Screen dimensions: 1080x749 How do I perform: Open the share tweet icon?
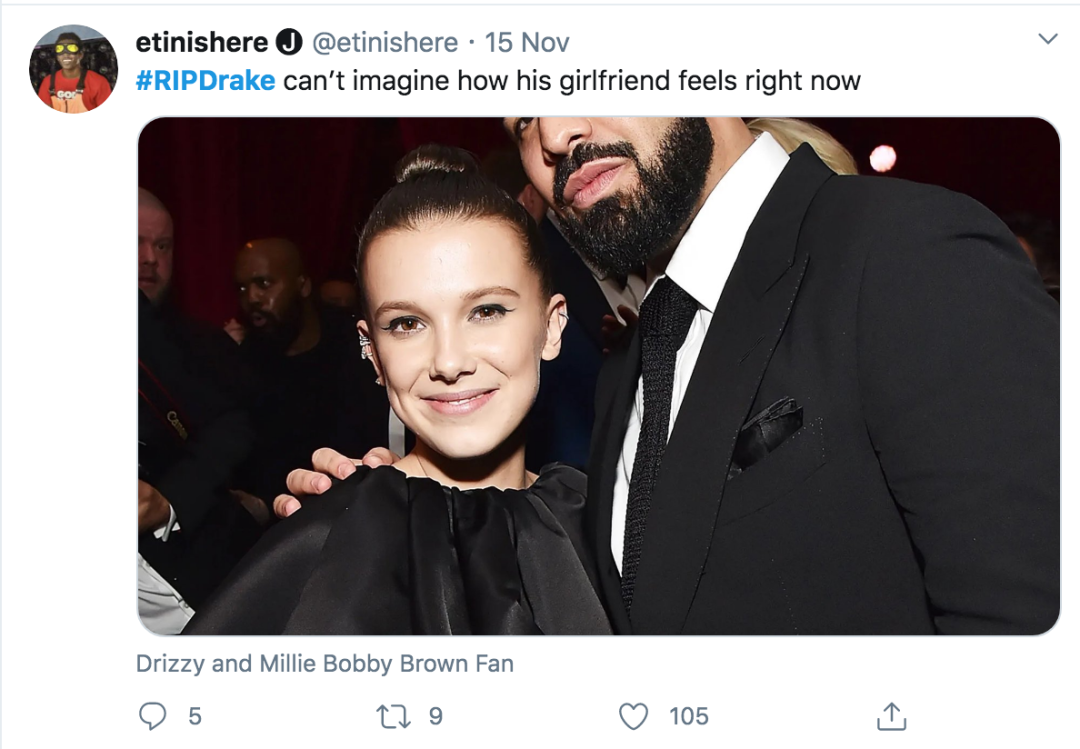click(890, 716)
